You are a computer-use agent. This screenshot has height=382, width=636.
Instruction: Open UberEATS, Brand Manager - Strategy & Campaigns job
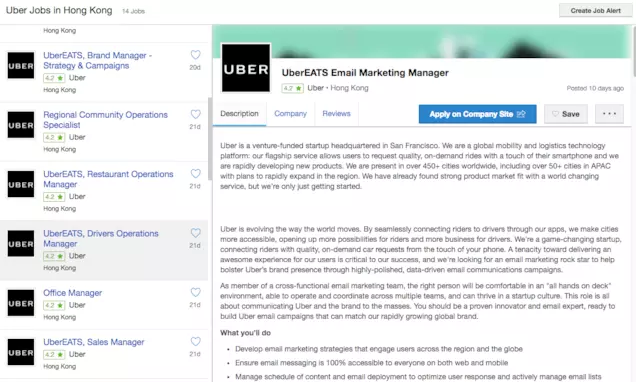pos(97,60)
